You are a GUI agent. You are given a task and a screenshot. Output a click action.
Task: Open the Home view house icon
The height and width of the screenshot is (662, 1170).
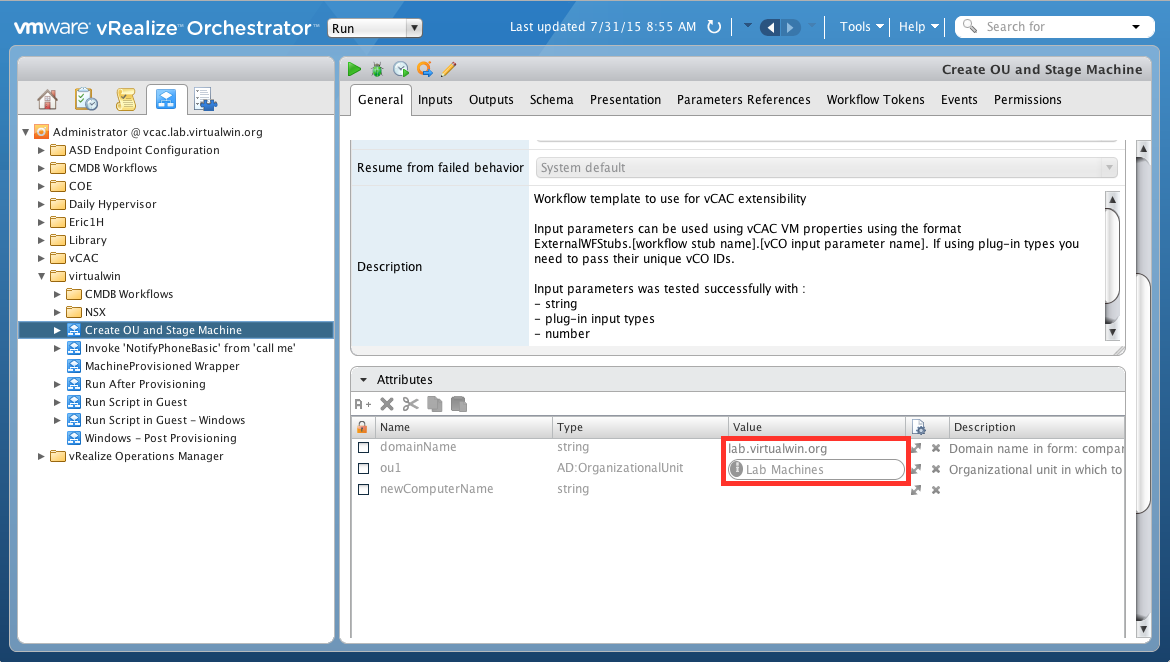48,99
